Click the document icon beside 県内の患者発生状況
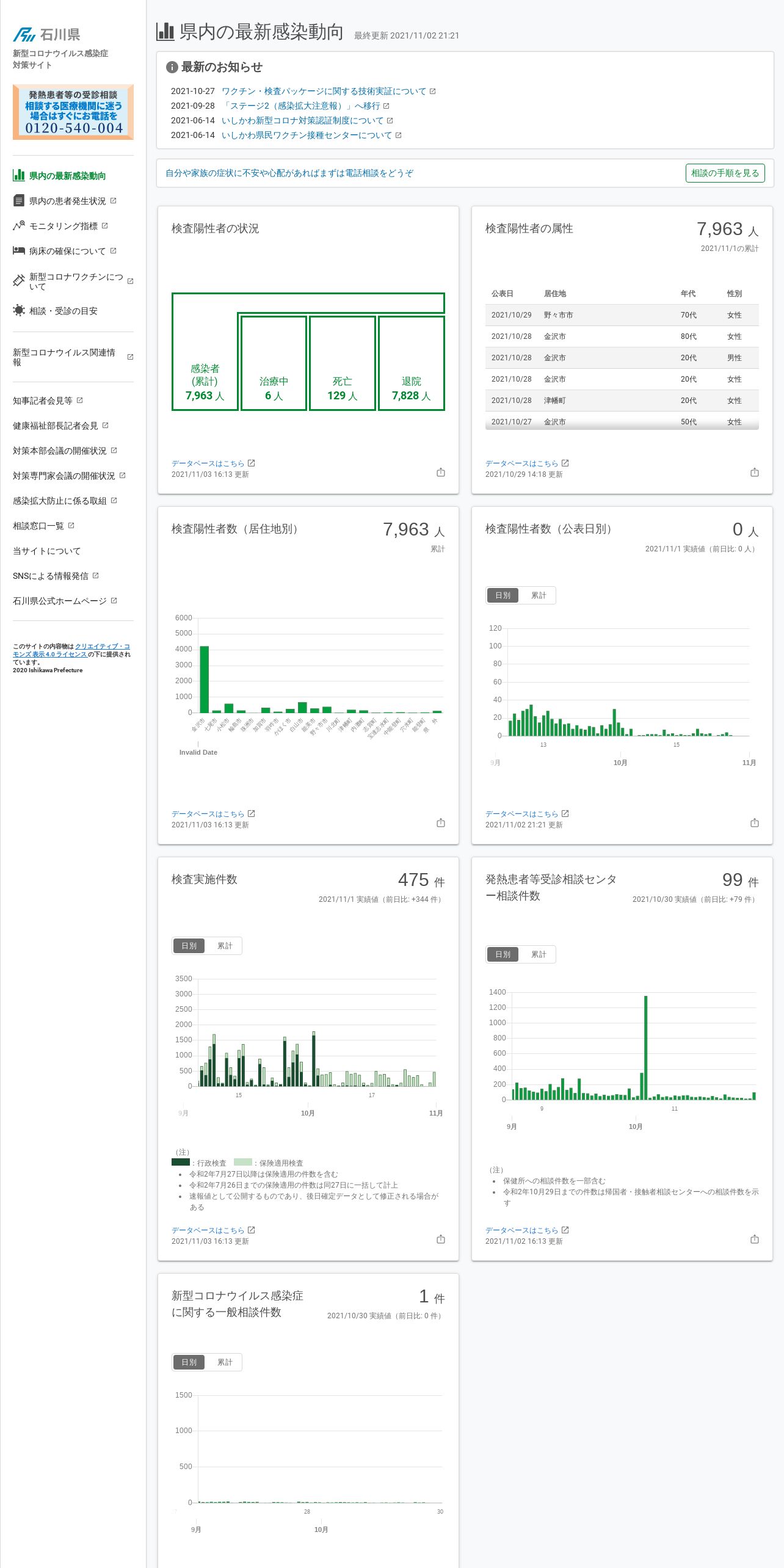 pos(19,200)
